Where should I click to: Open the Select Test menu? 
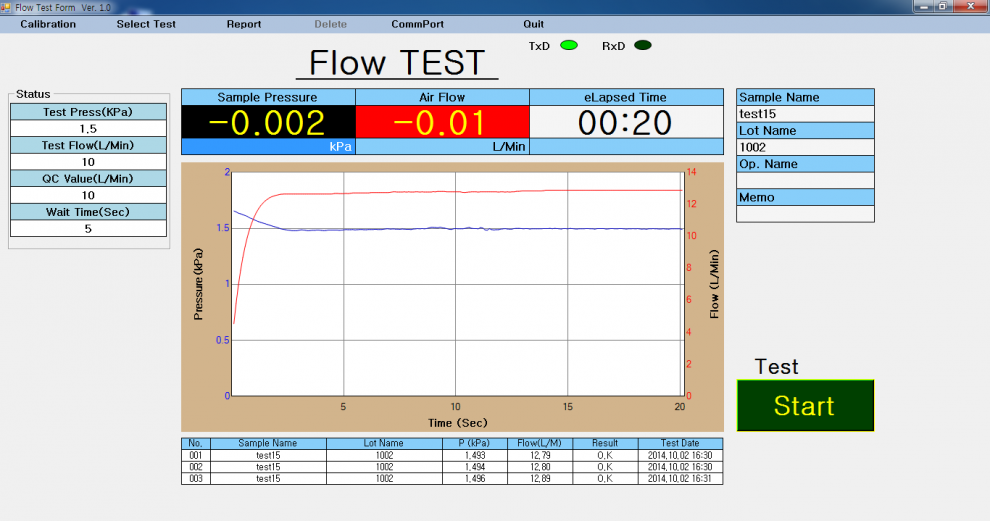coord(146,24)
